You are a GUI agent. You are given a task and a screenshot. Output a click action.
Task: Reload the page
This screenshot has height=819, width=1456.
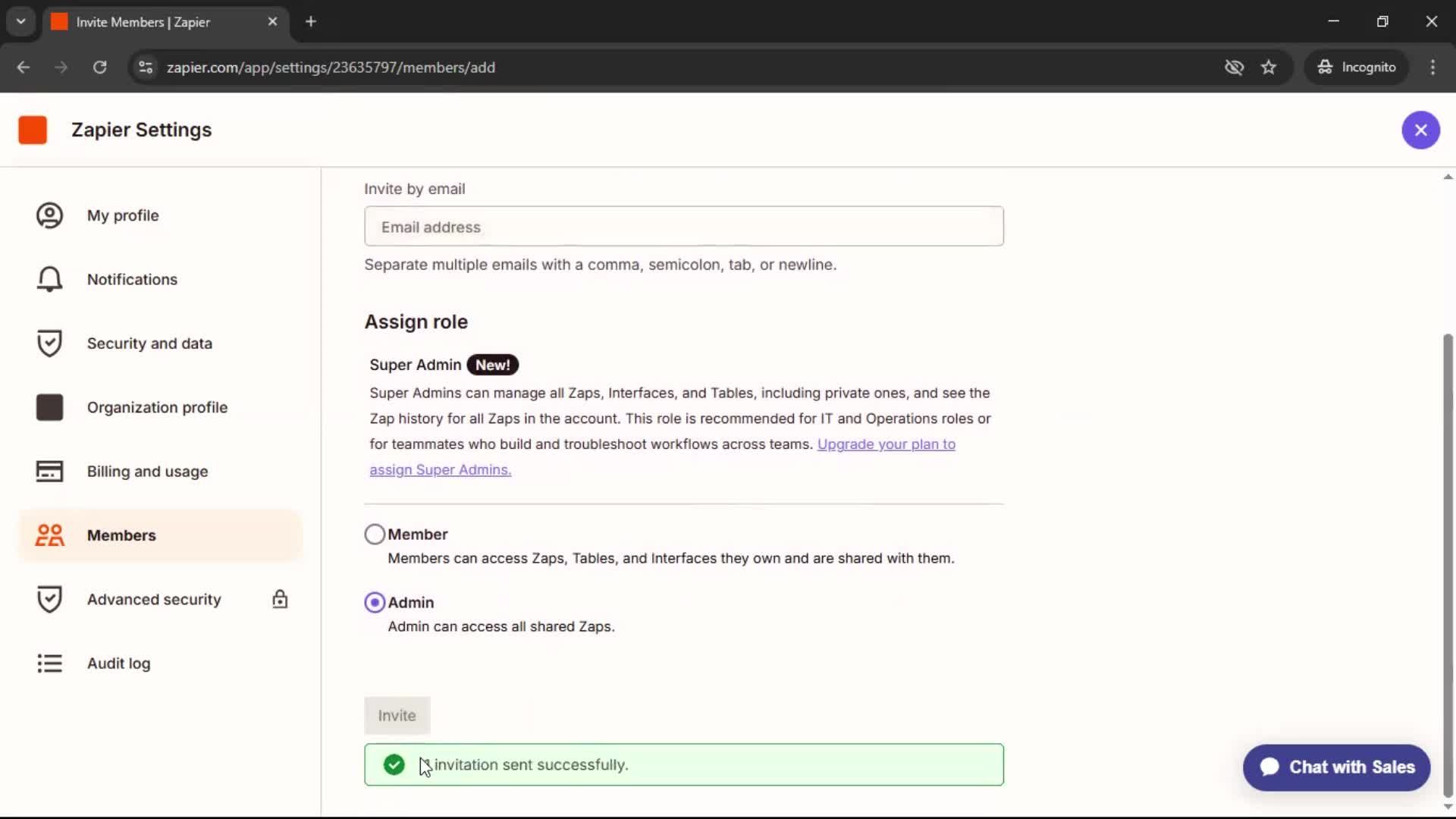tap(99, 67)
